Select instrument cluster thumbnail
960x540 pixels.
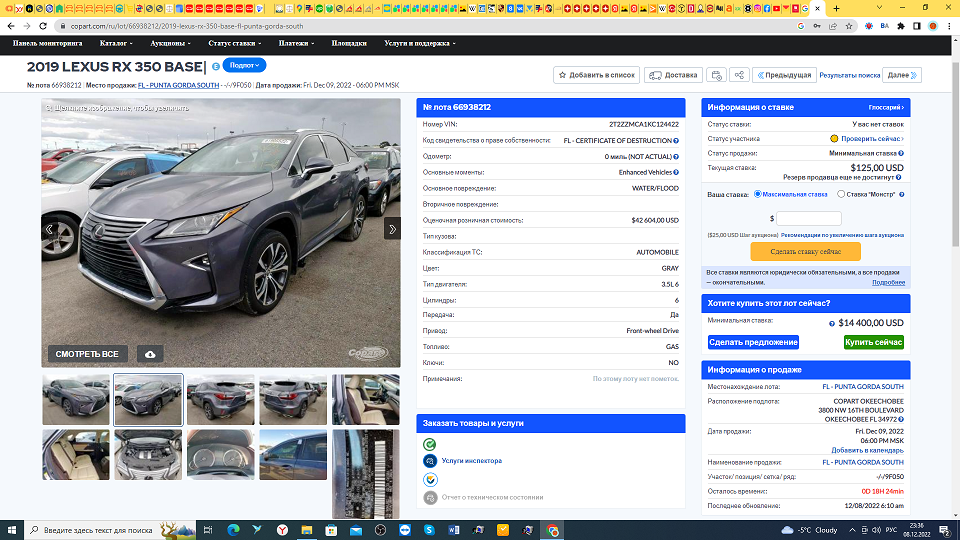(220, 454)
